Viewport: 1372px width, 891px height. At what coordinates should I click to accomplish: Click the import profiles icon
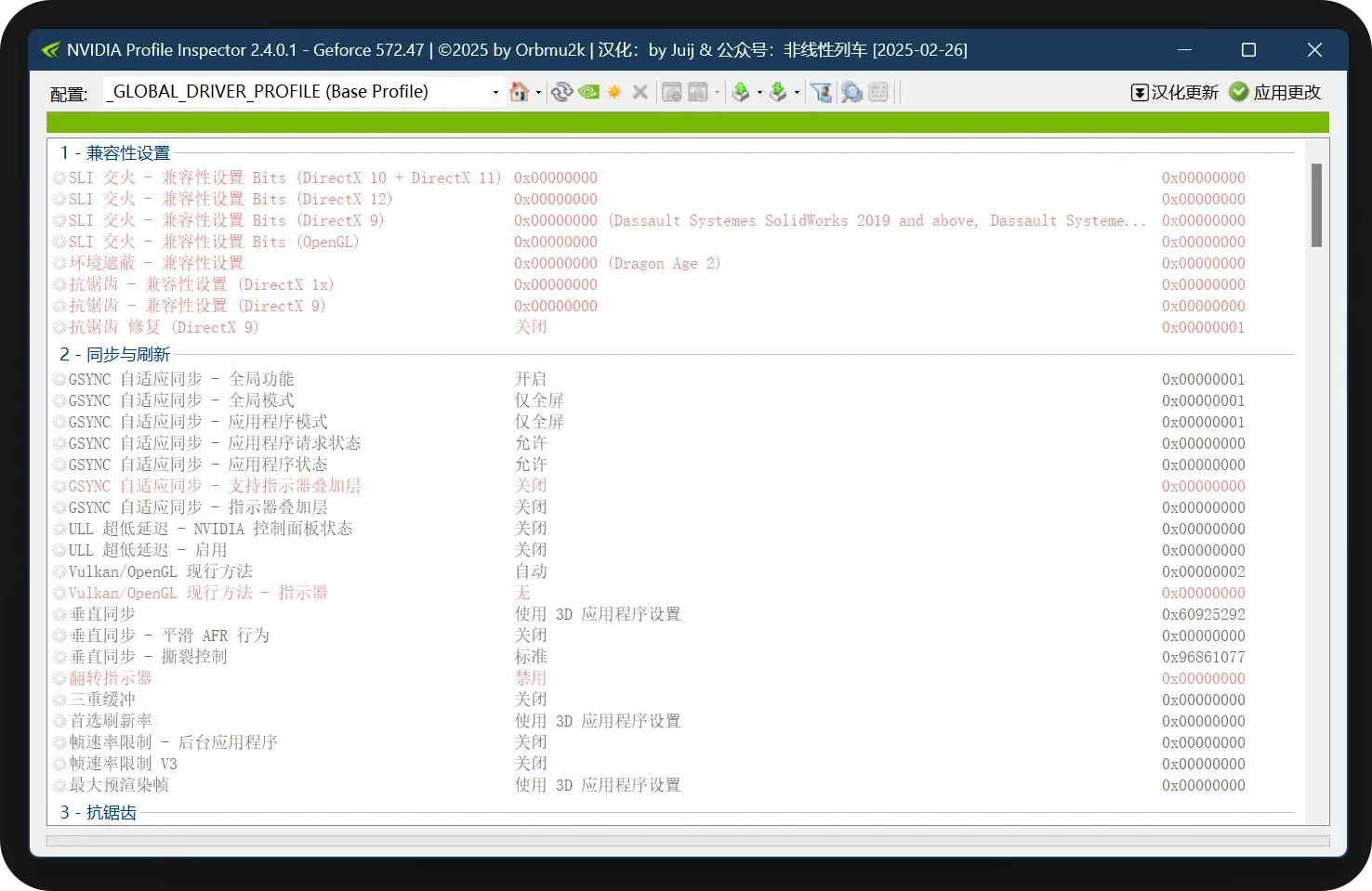click(x=778, y=92)
